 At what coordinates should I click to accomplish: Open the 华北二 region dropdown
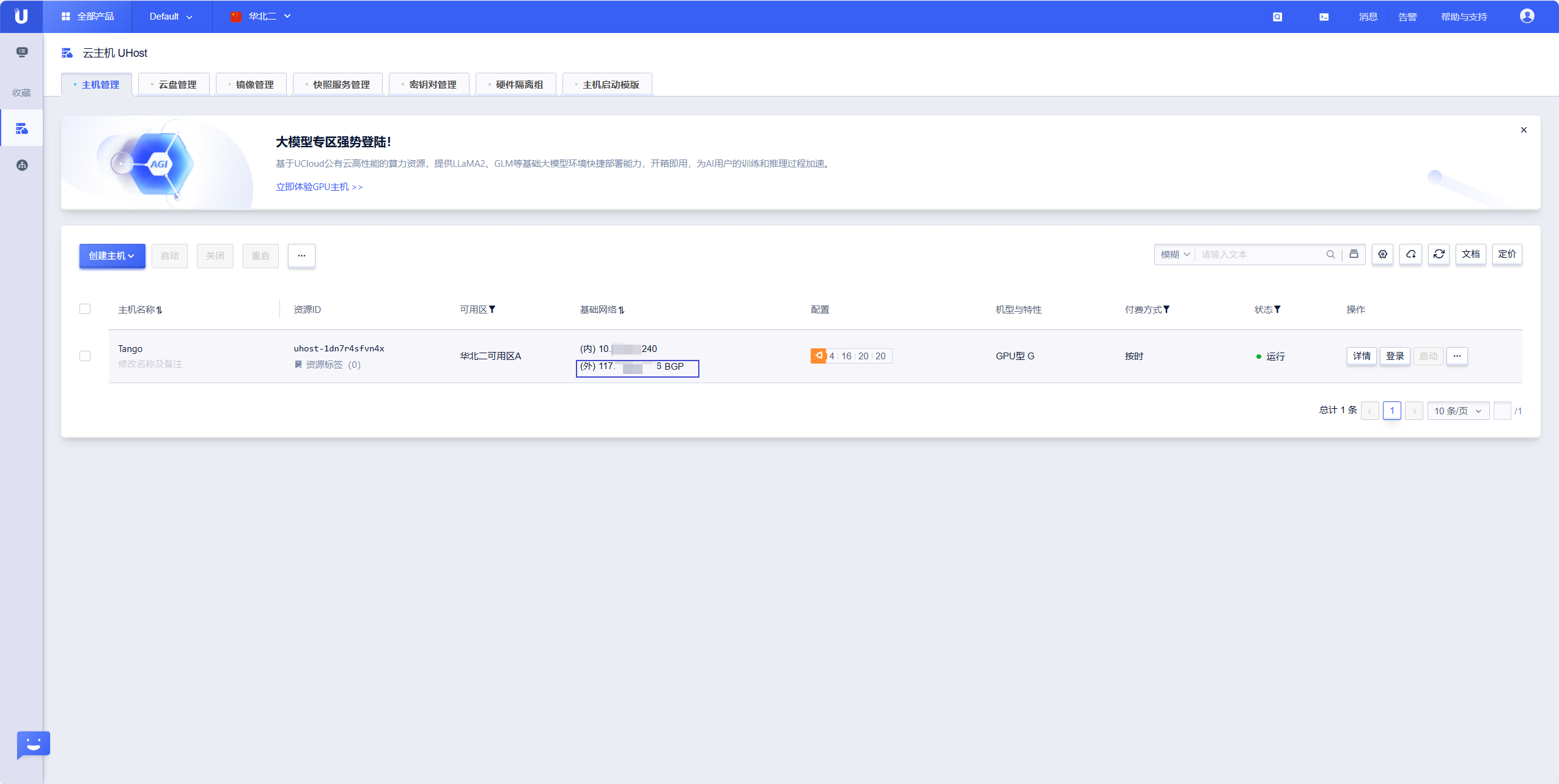262,16
